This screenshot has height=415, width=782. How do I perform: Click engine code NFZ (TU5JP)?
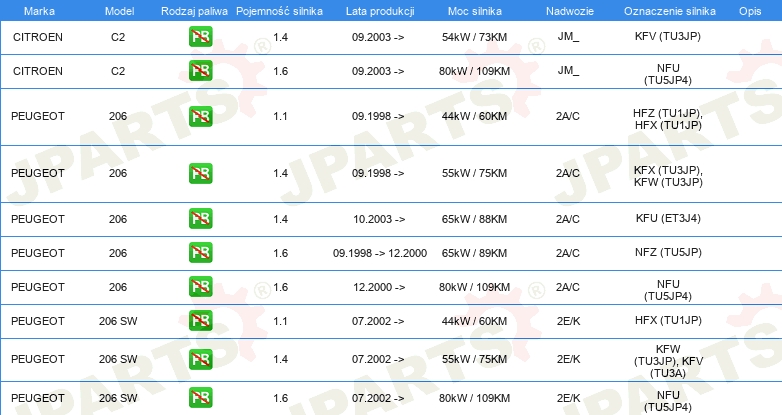[668, 252]
